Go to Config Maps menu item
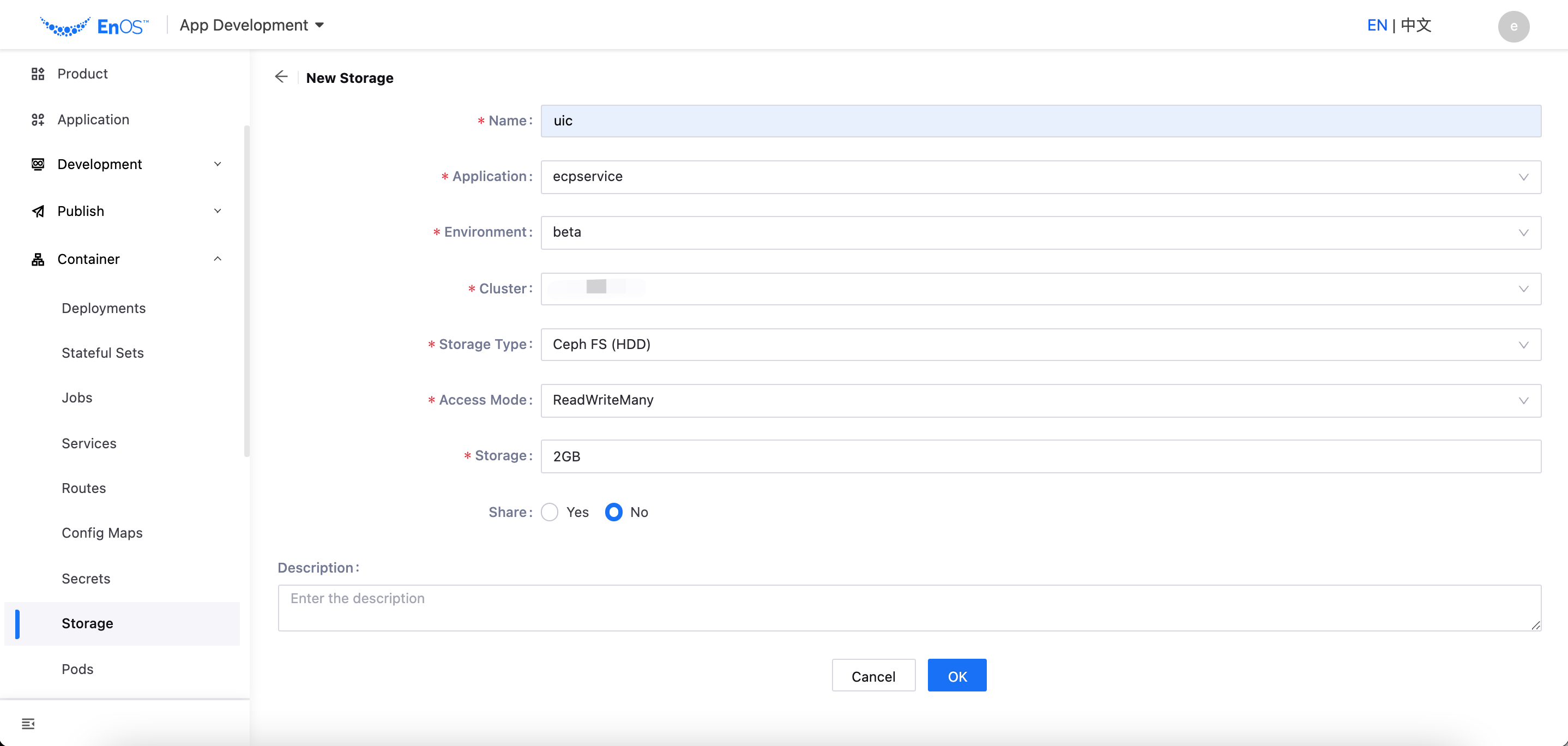 [101, 533]
